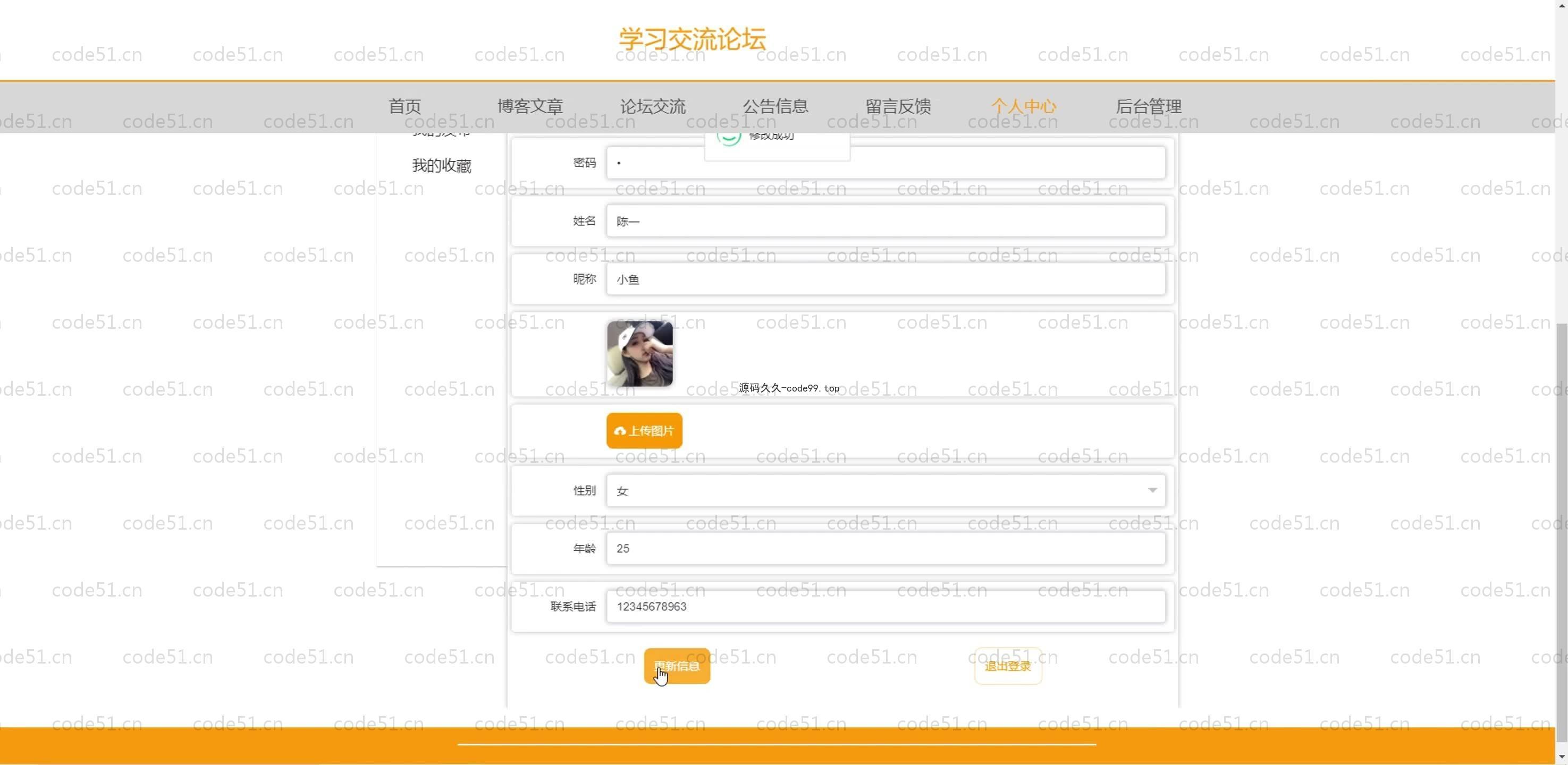Viewport: 1568px width, 765px height.
Task: Open the 性别 dropdown showing 女
Action: [886, 490]
